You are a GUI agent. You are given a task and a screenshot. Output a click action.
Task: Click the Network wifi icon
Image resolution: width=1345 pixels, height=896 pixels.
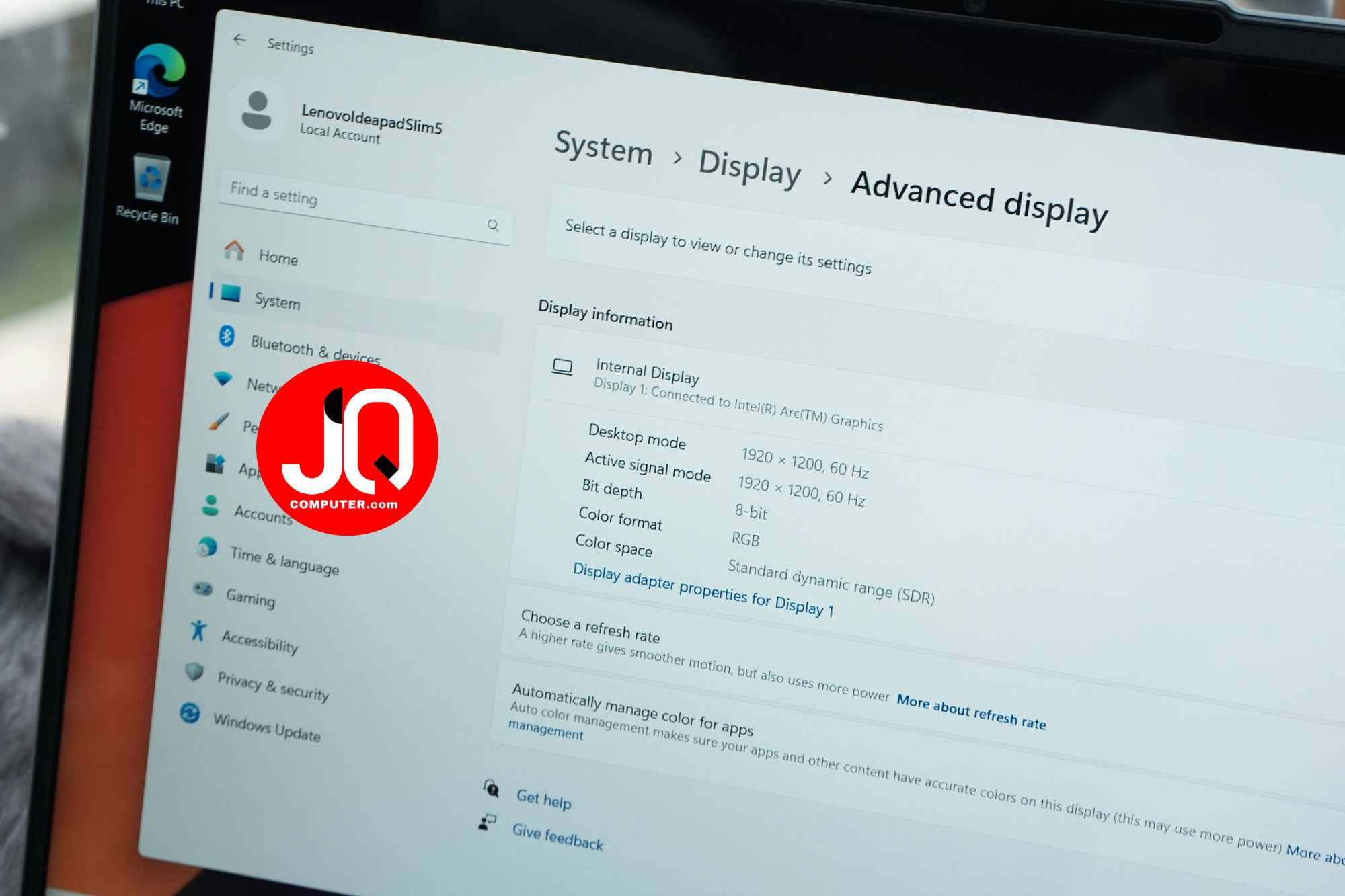pos(223,378)
